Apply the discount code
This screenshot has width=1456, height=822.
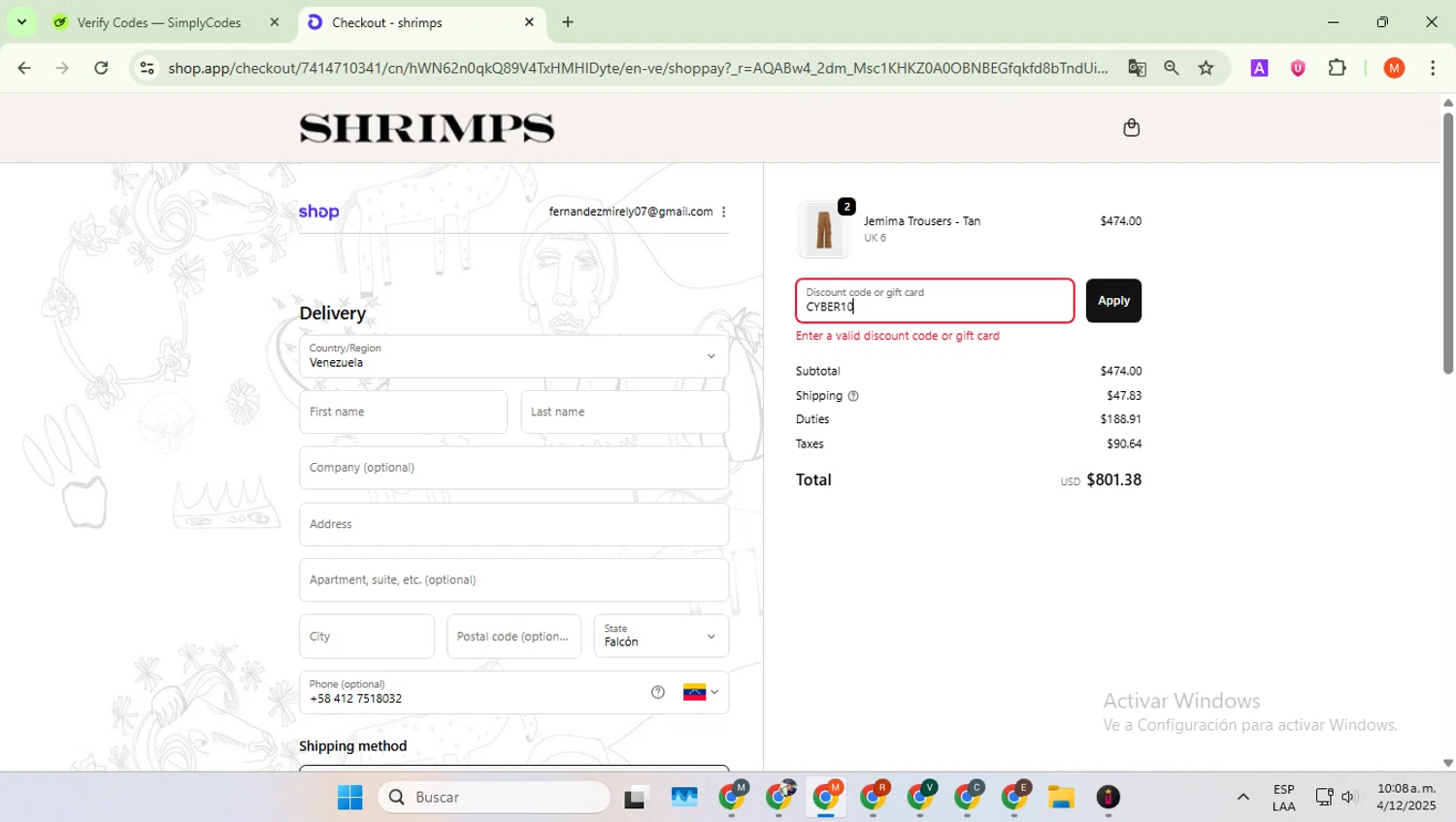point(1113,301)
